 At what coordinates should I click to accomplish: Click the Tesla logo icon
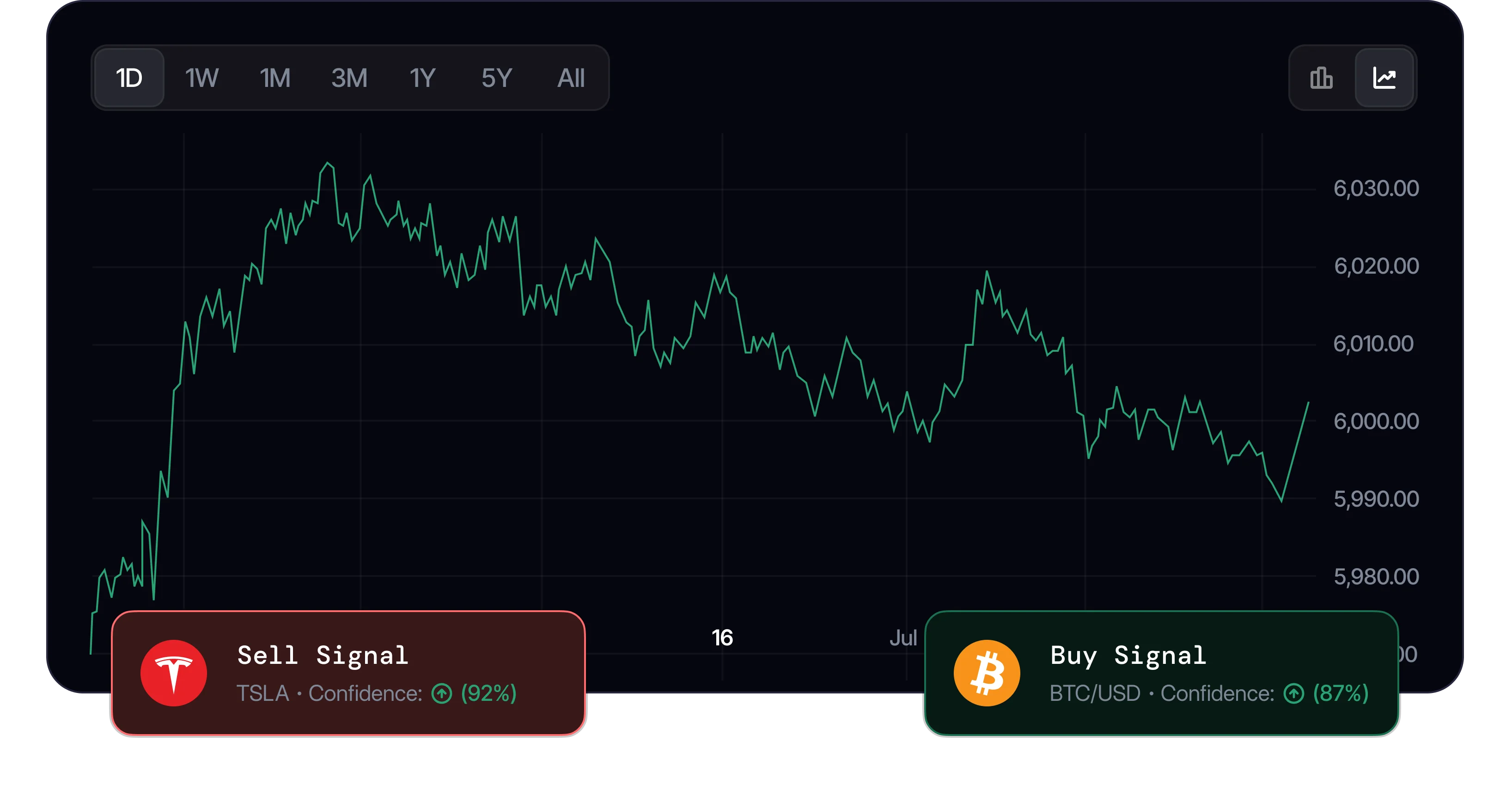[174, 673]
